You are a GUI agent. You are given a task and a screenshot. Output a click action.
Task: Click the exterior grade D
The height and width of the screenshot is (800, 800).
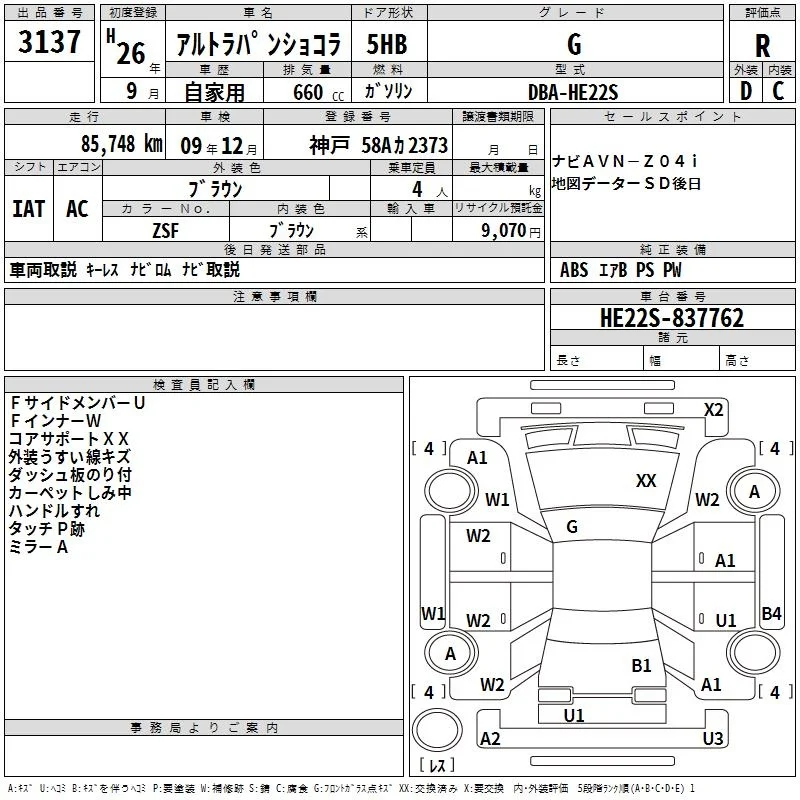(746, 91)
